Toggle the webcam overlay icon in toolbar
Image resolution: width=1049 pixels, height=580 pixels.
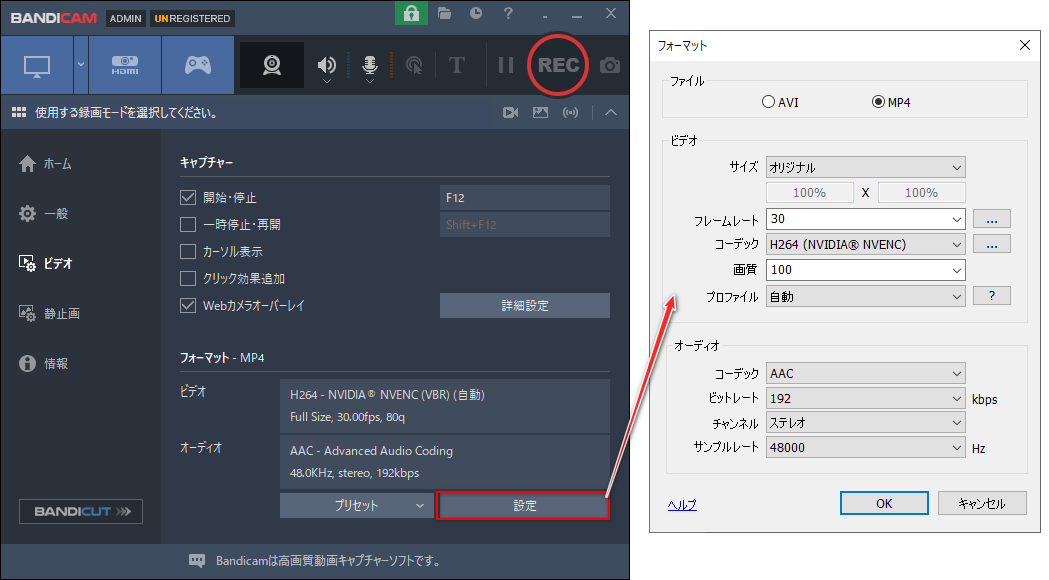(272, 65)
